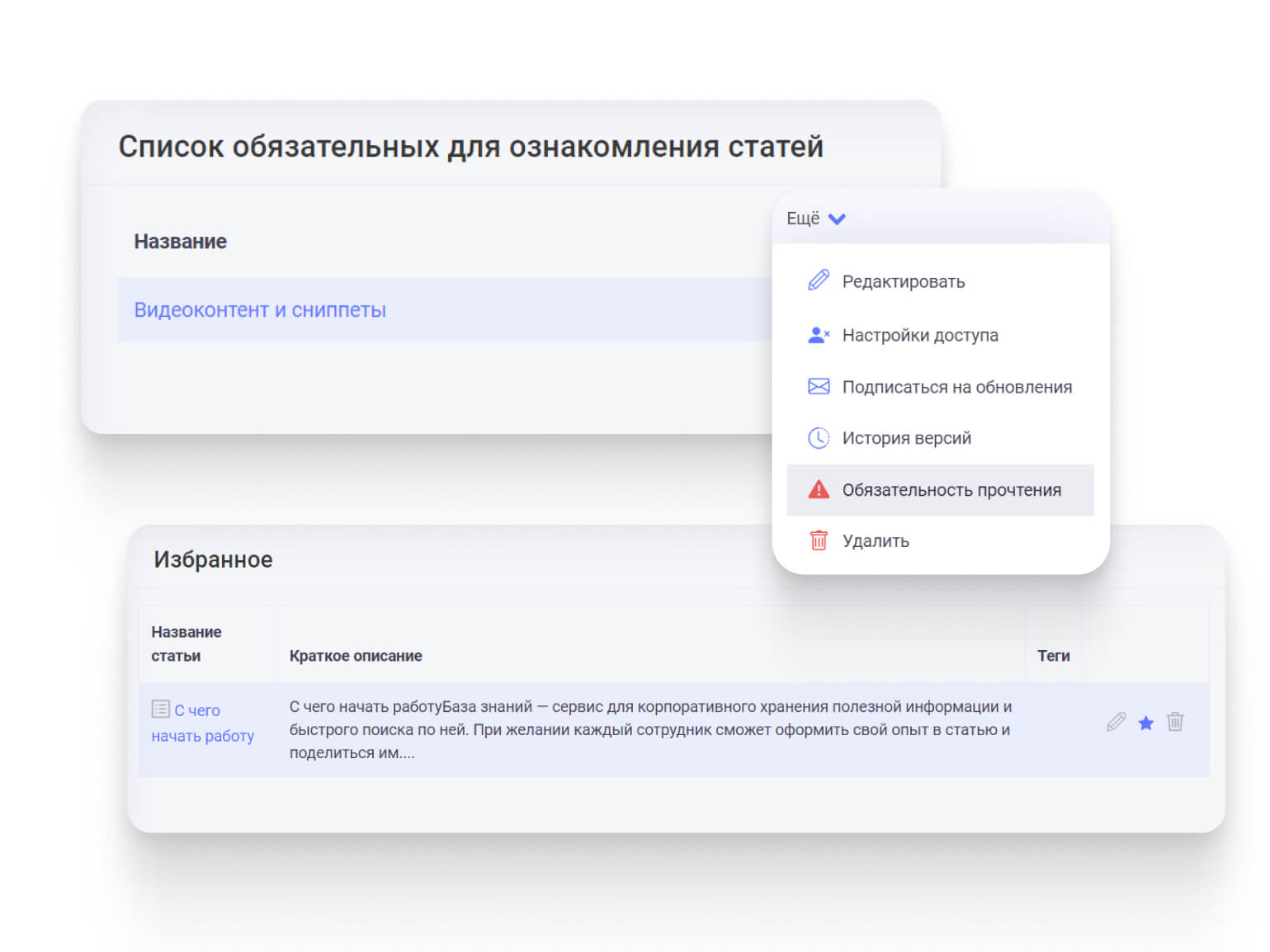
Task: Click the Список обязательных для ознакомления статей heading
Action: click(470, 146)
